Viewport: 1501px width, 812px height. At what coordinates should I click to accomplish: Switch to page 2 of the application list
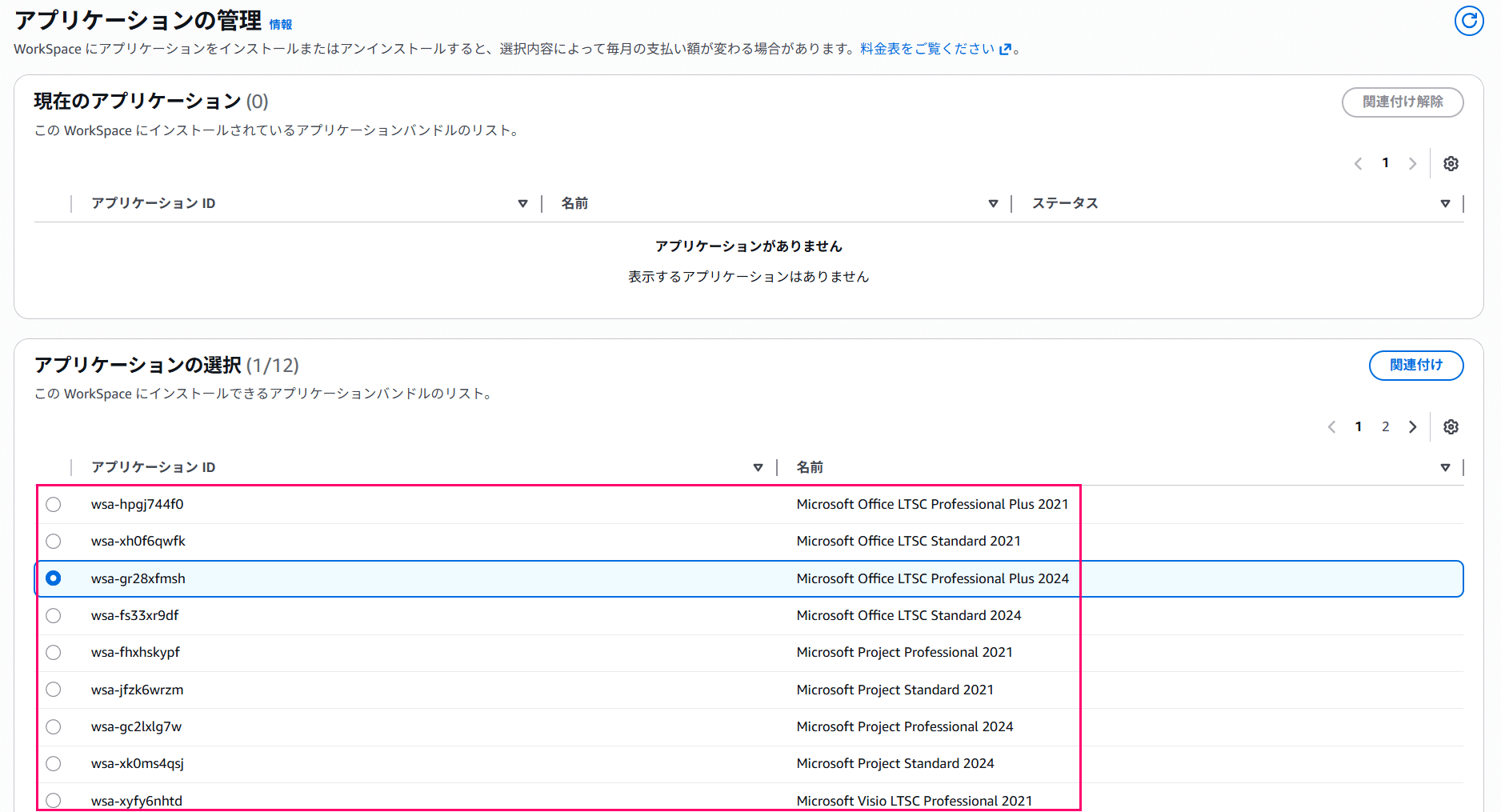point(1385,426)
